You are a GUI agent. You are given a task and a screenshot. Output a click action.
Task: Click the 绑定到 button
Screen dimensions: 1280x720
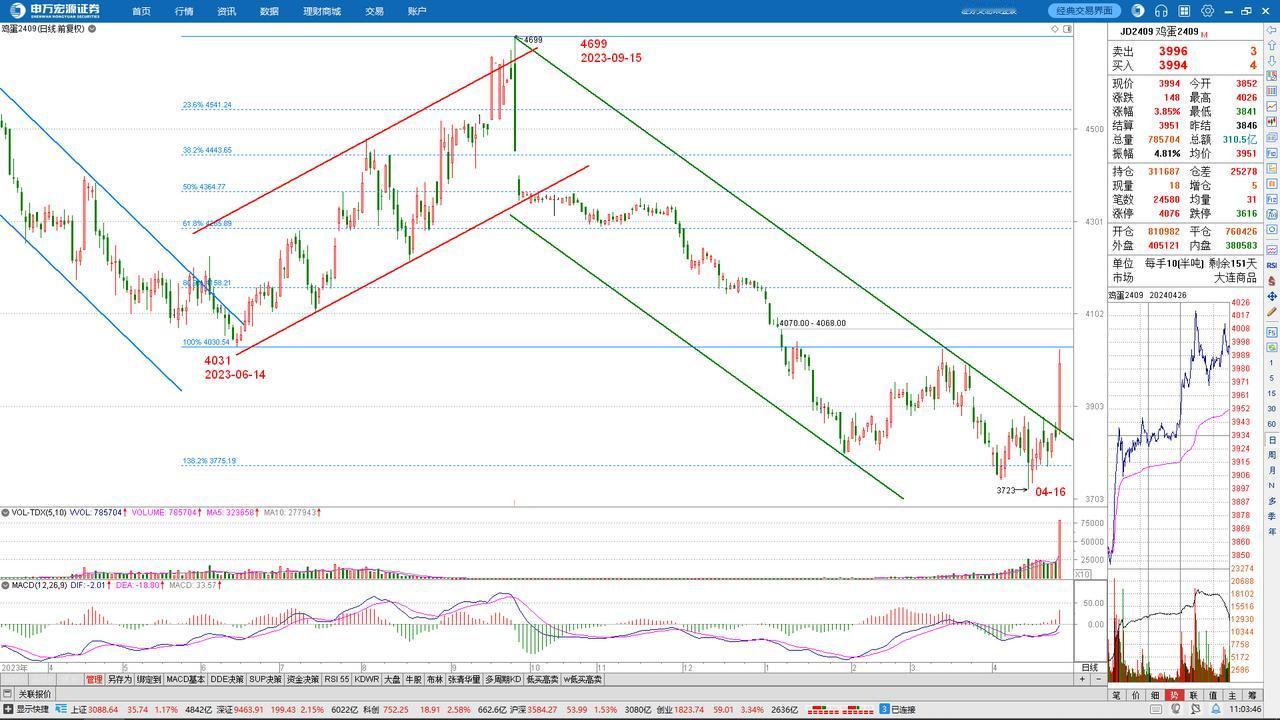[x=149, y=679]
